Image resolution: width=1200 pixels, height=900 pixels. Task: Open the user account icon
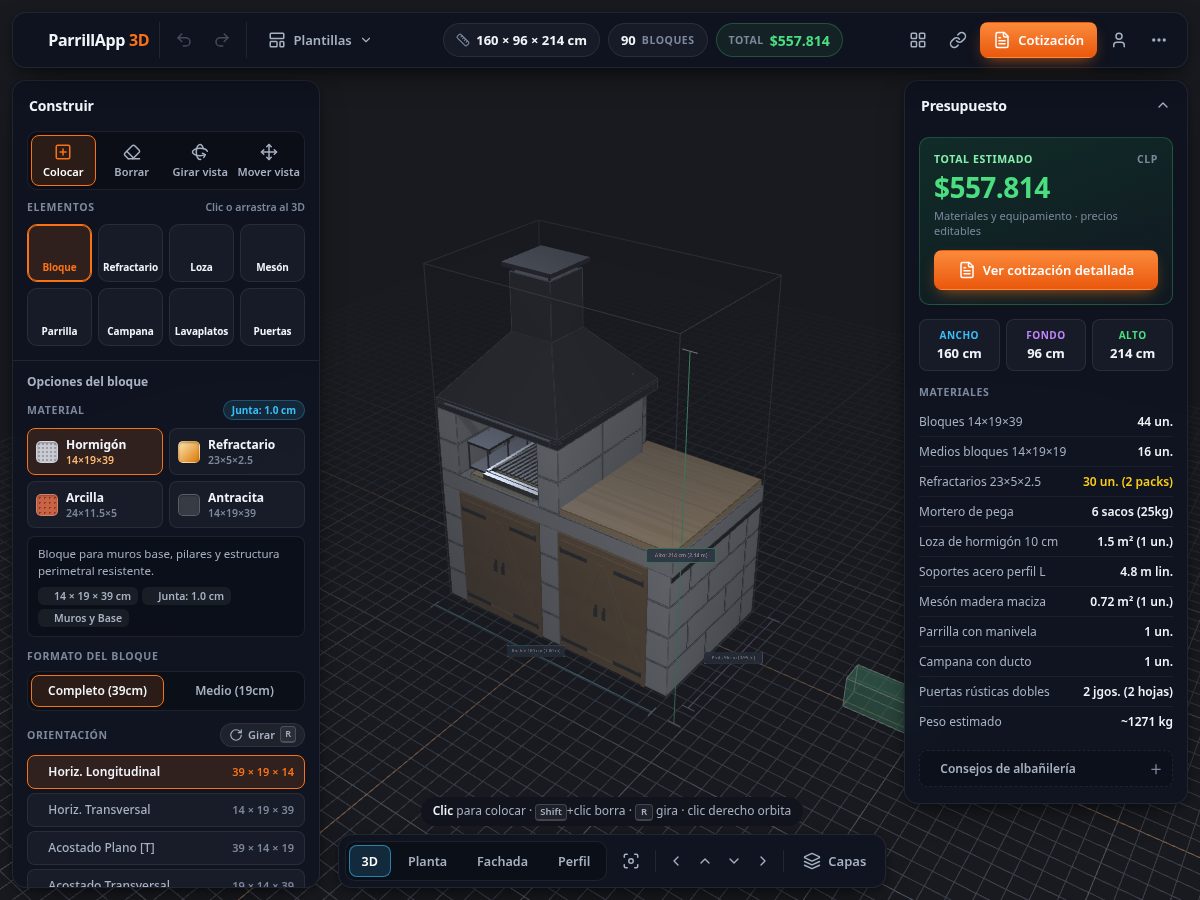coord(1119,40)
